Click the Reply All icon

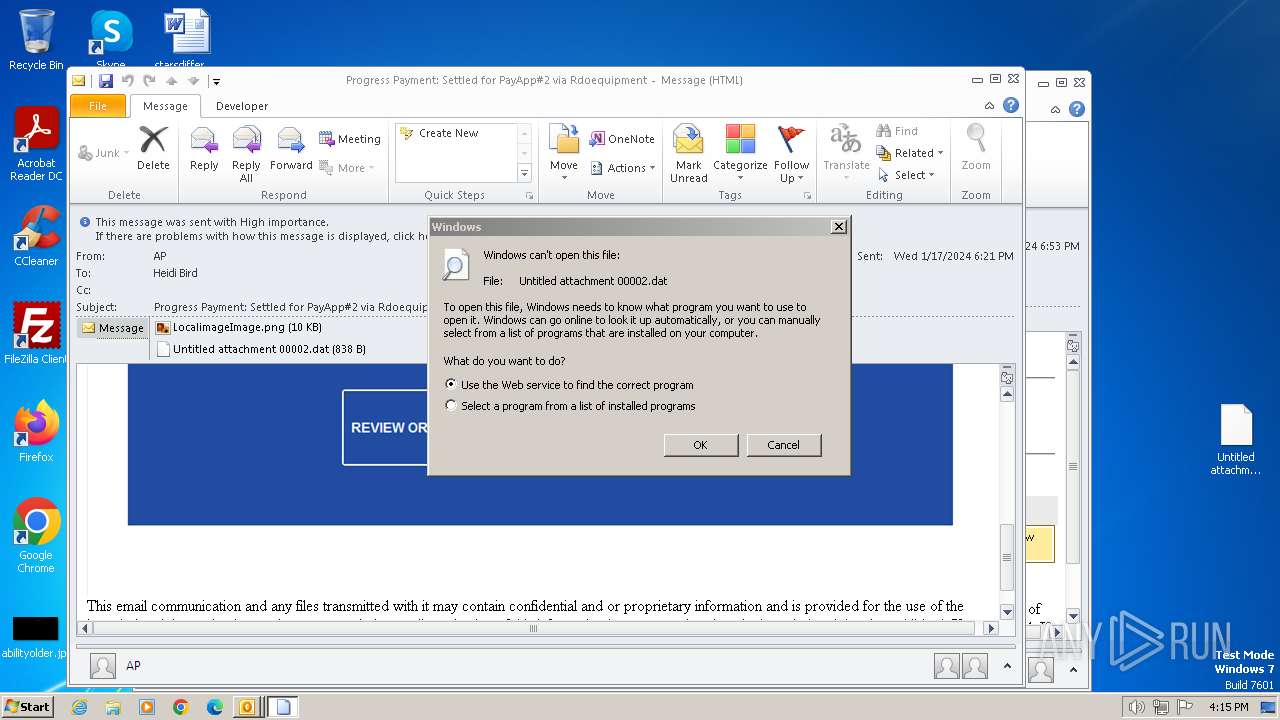coord(246,154)
